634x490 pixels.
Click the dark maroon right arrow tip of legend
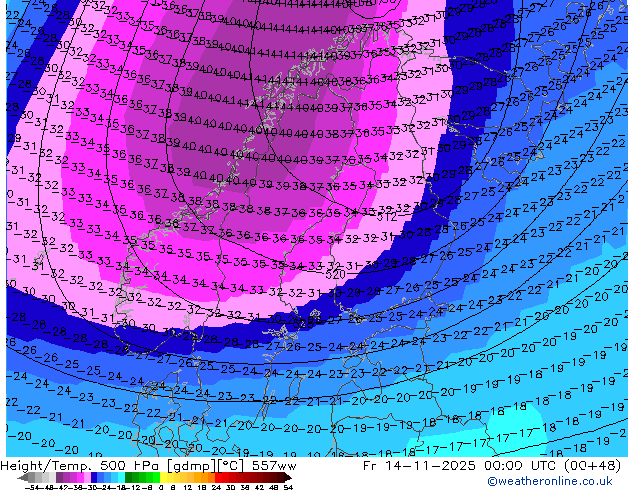288,478
